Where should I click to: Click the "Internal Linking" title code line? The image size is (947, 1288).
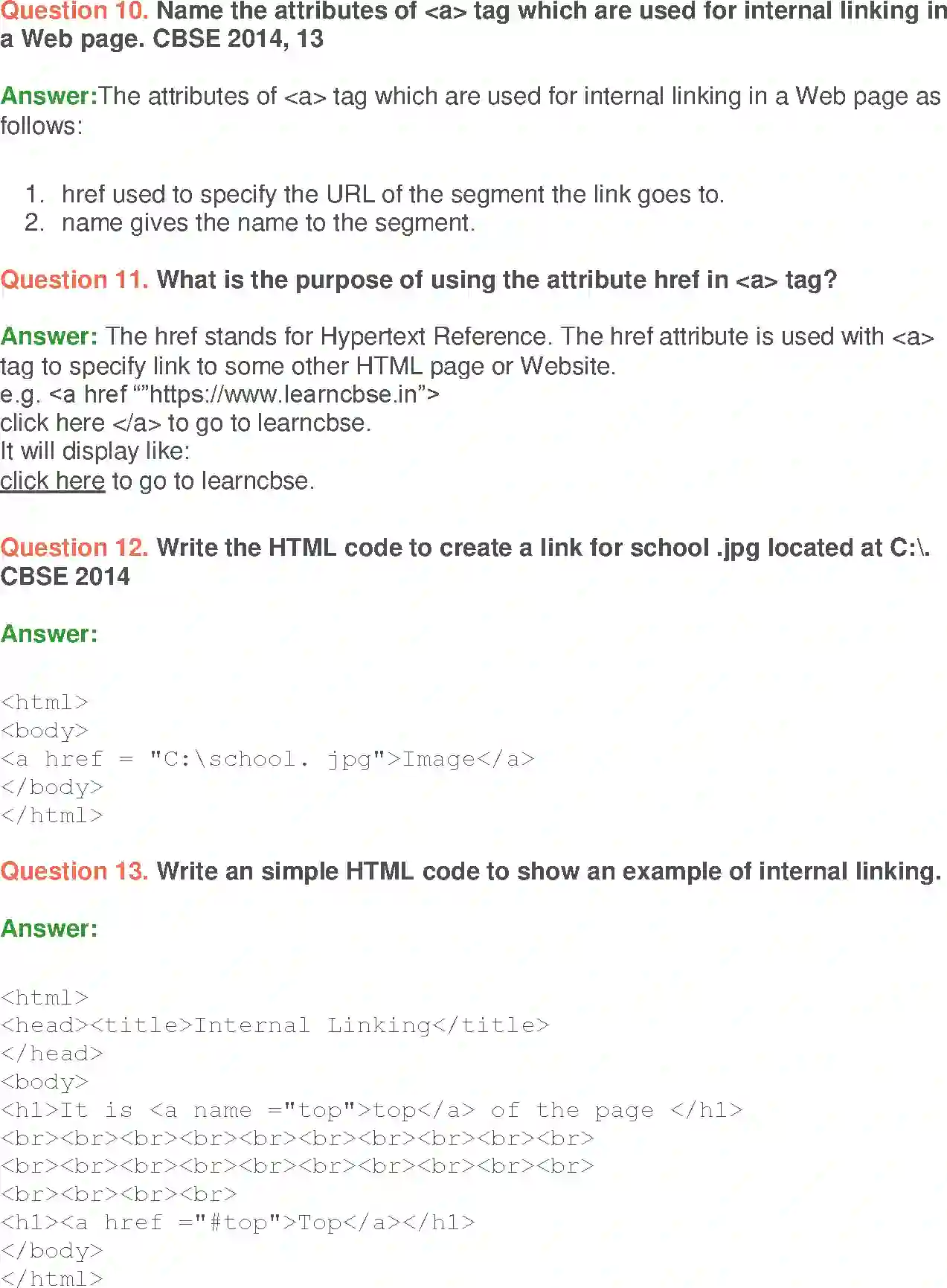pyautogui.click(x=275, y=1025)
